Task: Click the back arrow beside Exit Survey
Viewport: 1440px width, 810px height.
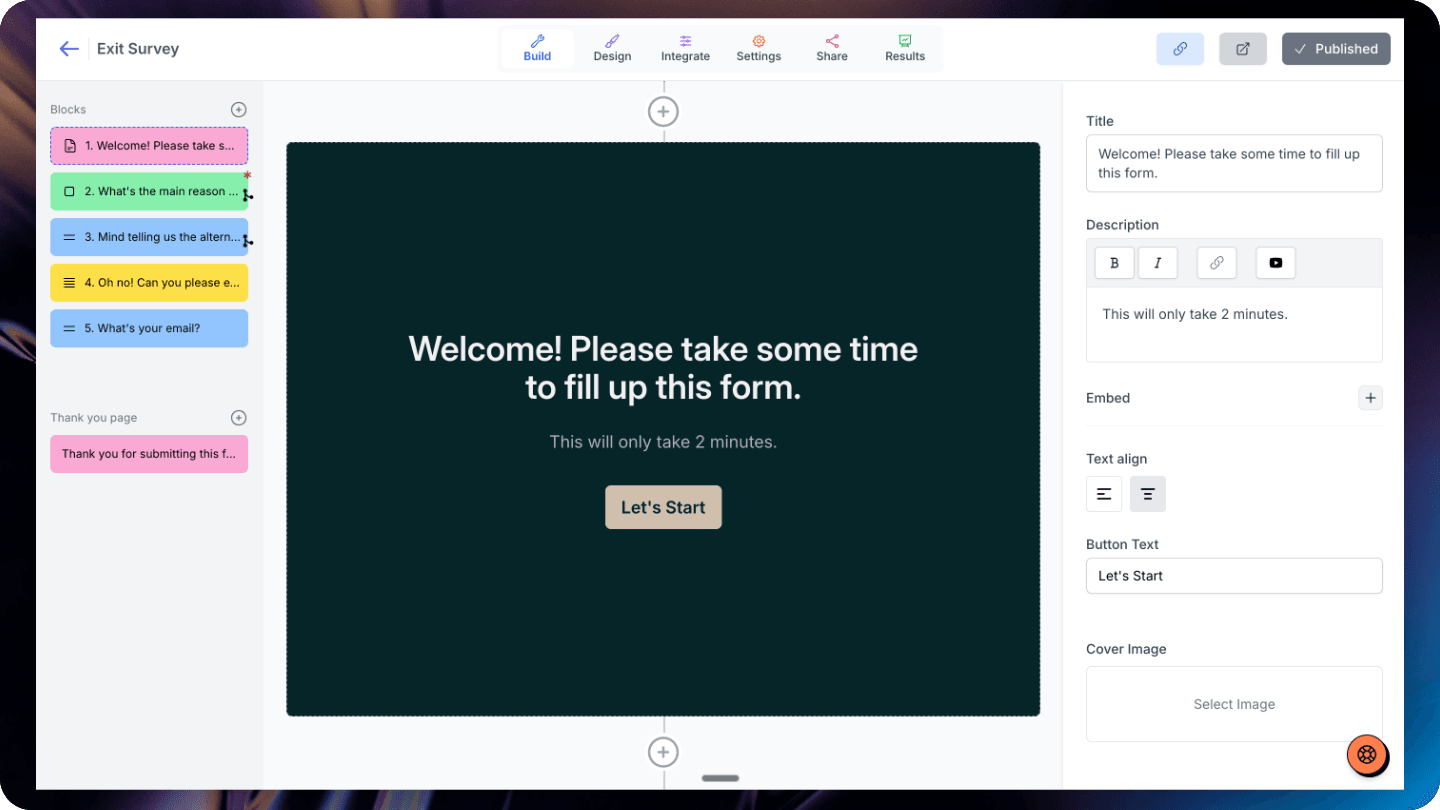Action: (68, 49)
